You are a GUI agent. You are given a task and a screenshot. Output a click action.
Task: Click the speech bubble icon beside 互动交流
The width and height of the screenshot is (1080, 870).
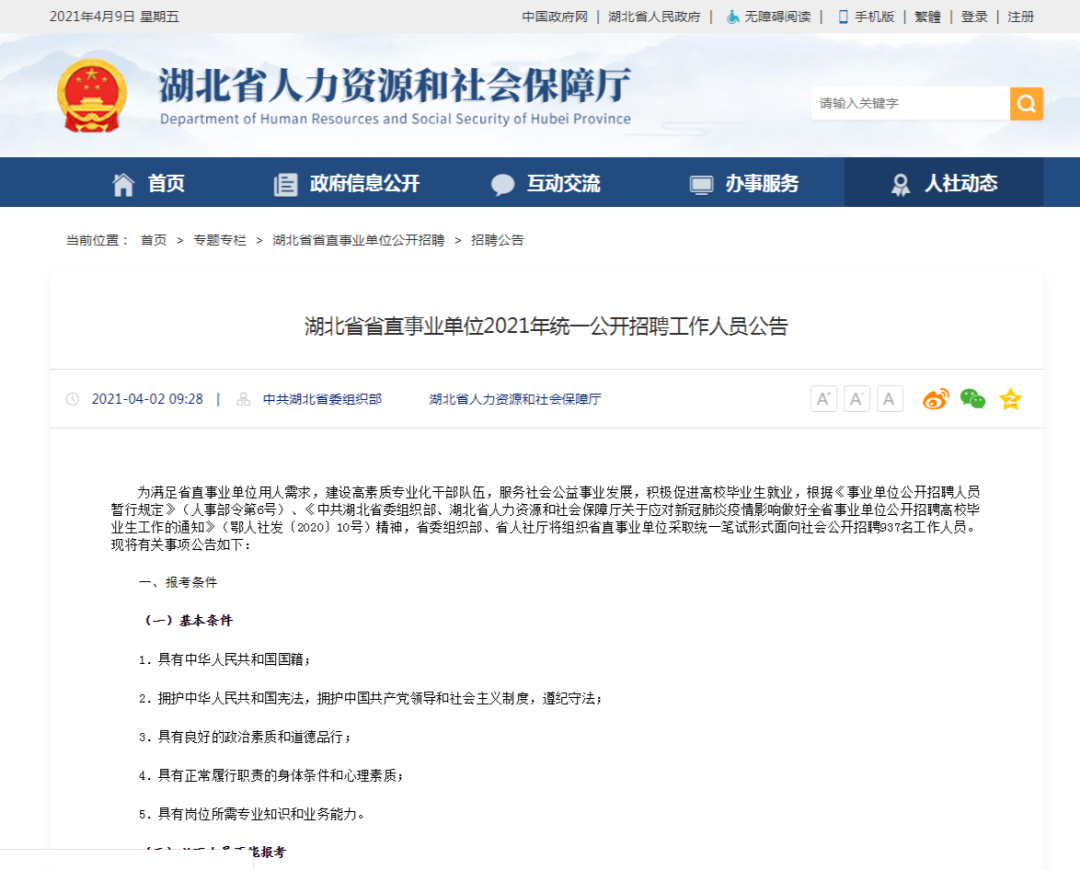coord(503,185)
